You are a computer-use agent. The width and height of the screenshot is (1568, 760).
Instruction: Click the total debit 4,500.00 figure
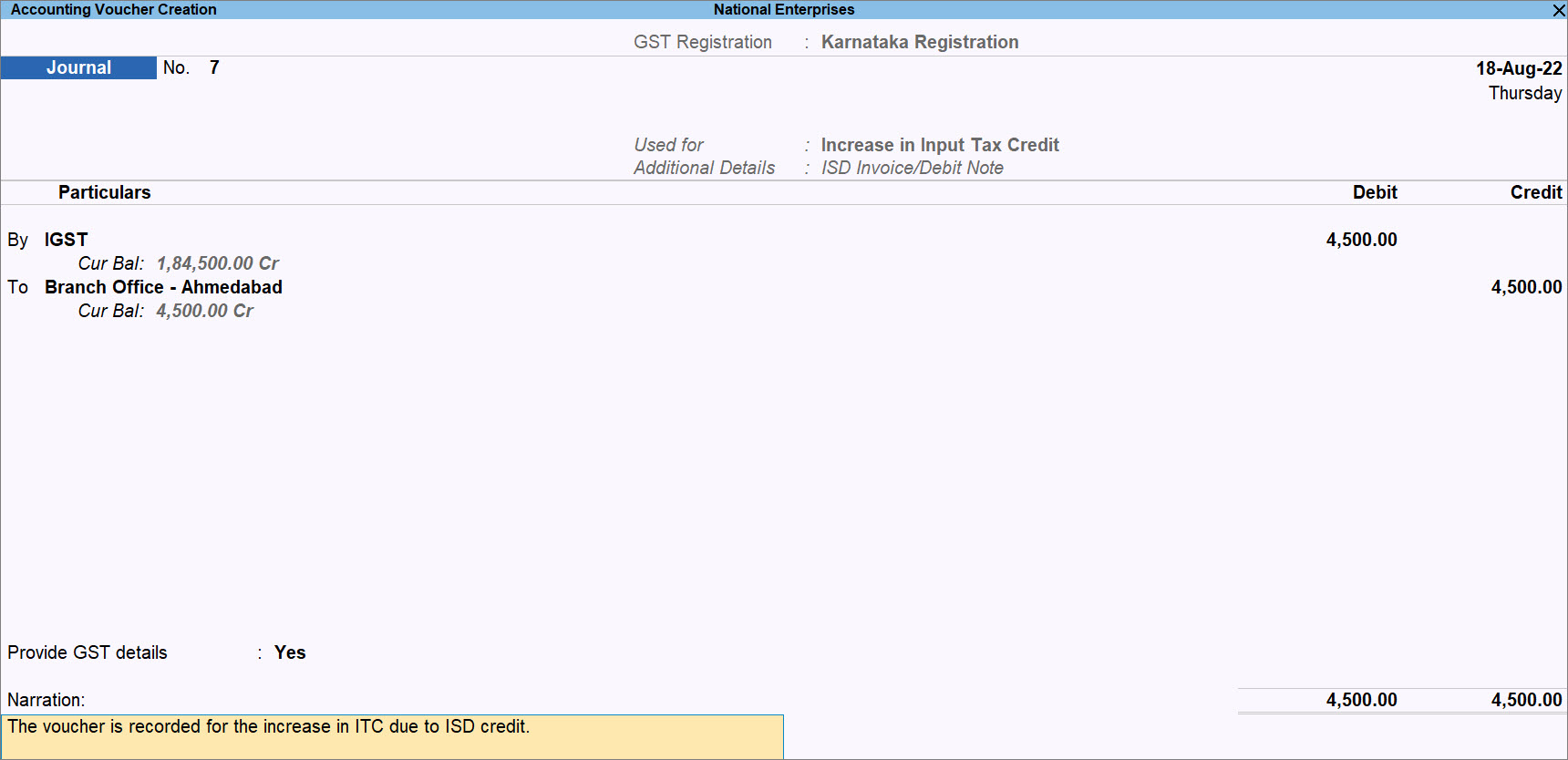(x=1361, y=700)
